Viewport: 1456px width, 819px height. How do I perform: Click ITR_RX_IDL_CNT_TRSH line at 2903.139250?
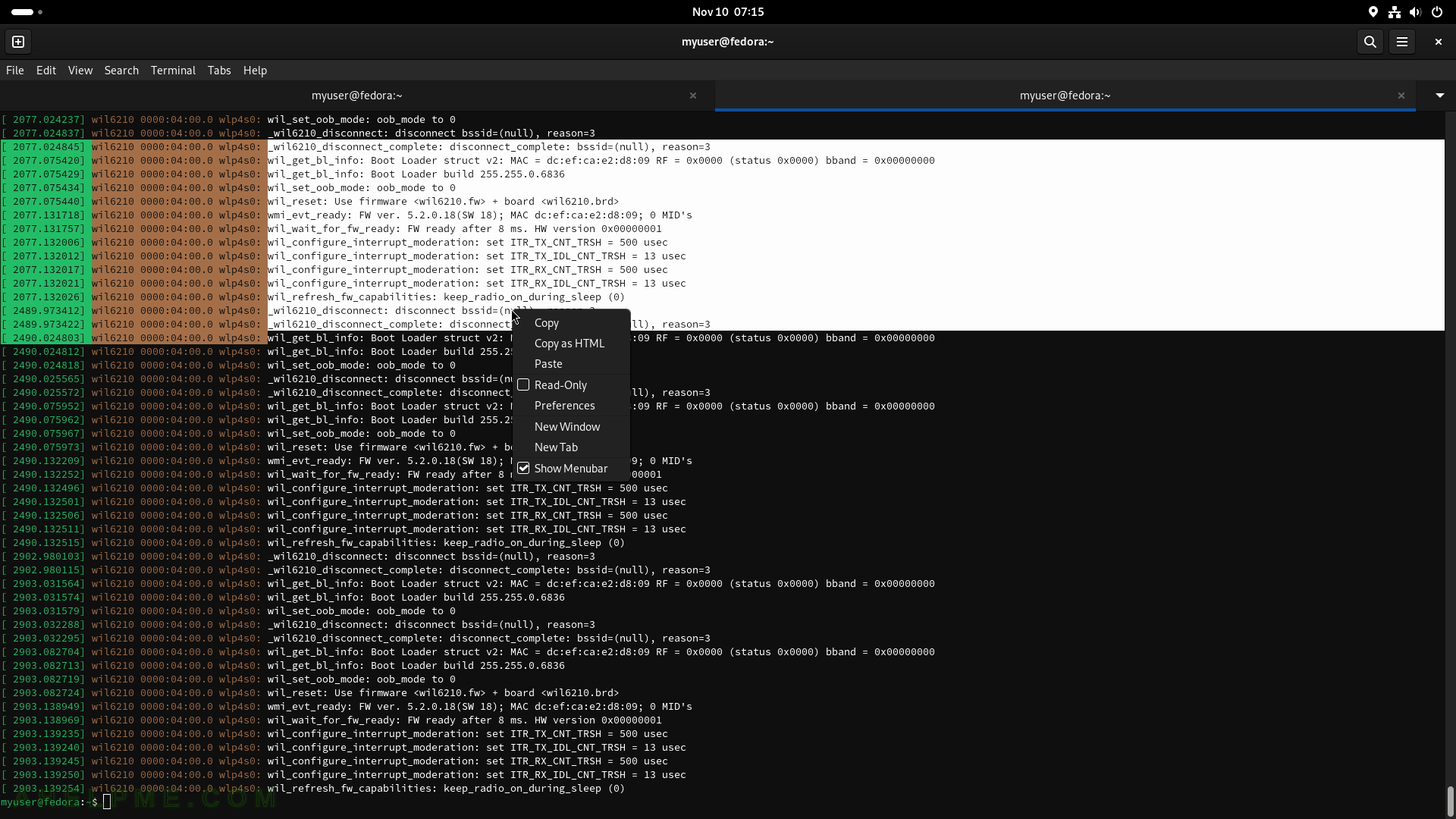point(344,775)
